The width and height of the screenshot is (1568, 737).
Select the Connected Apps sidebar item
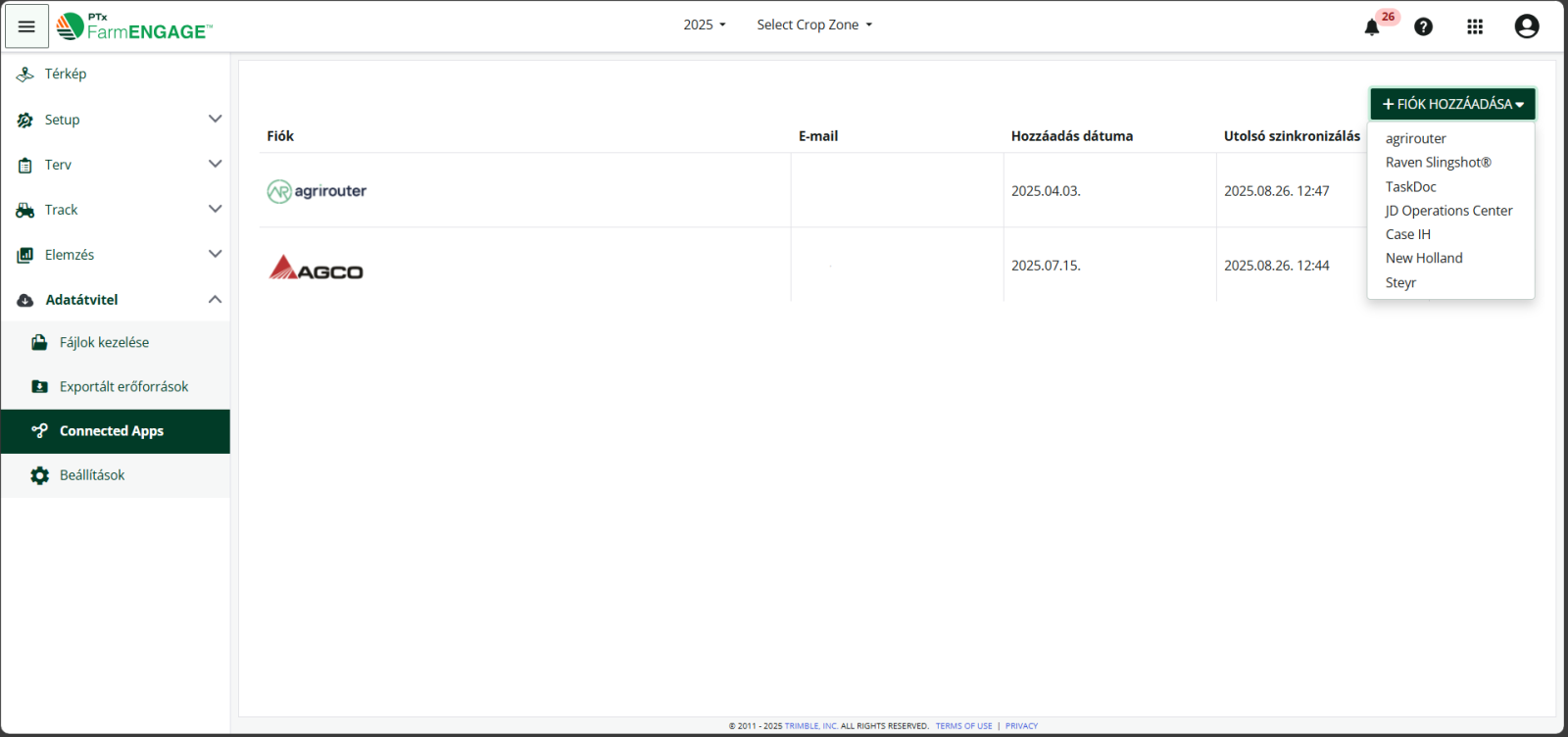[116, 431]
